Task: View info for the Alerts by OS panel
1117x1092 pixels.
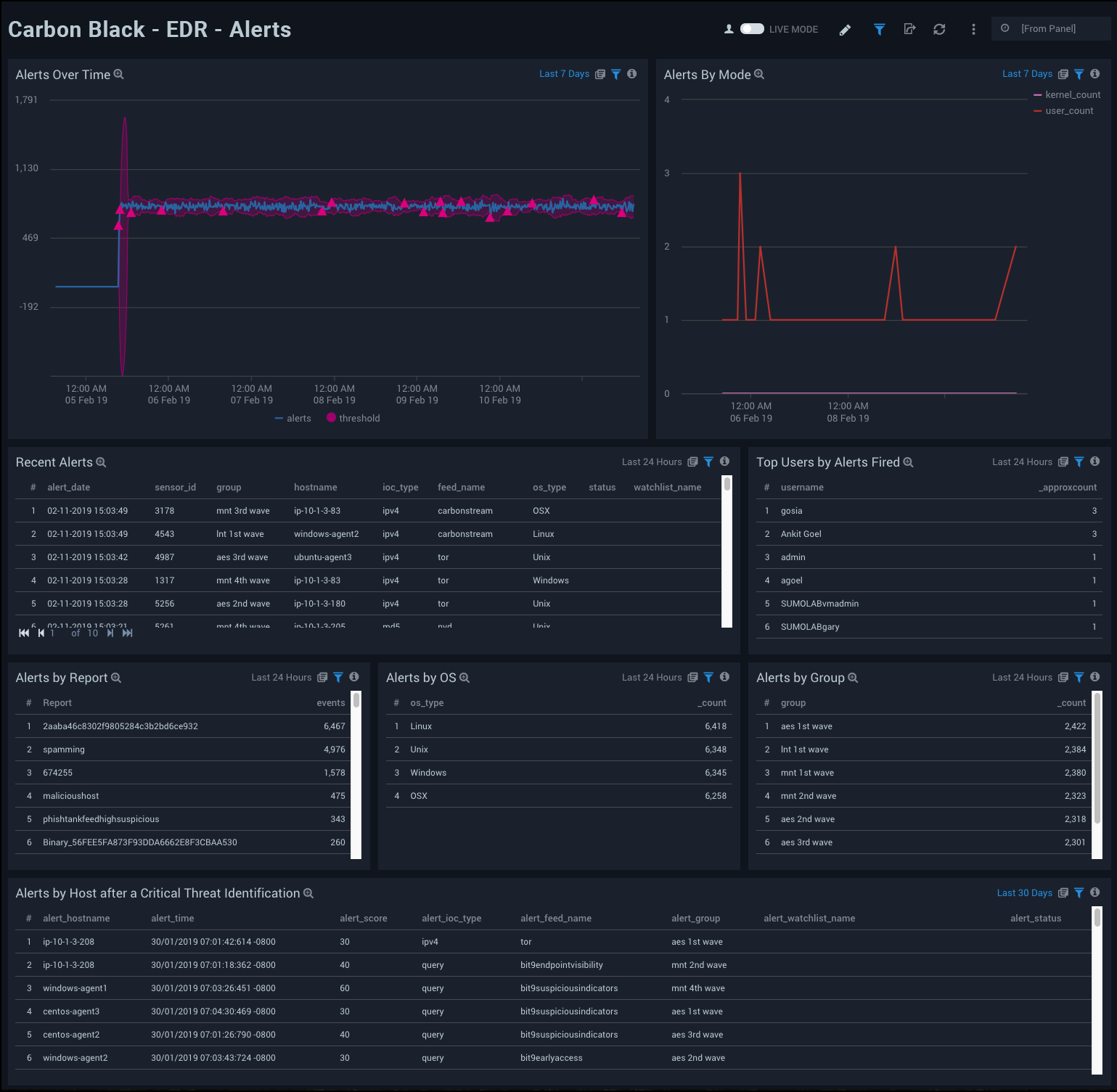Action: (724, 677)
